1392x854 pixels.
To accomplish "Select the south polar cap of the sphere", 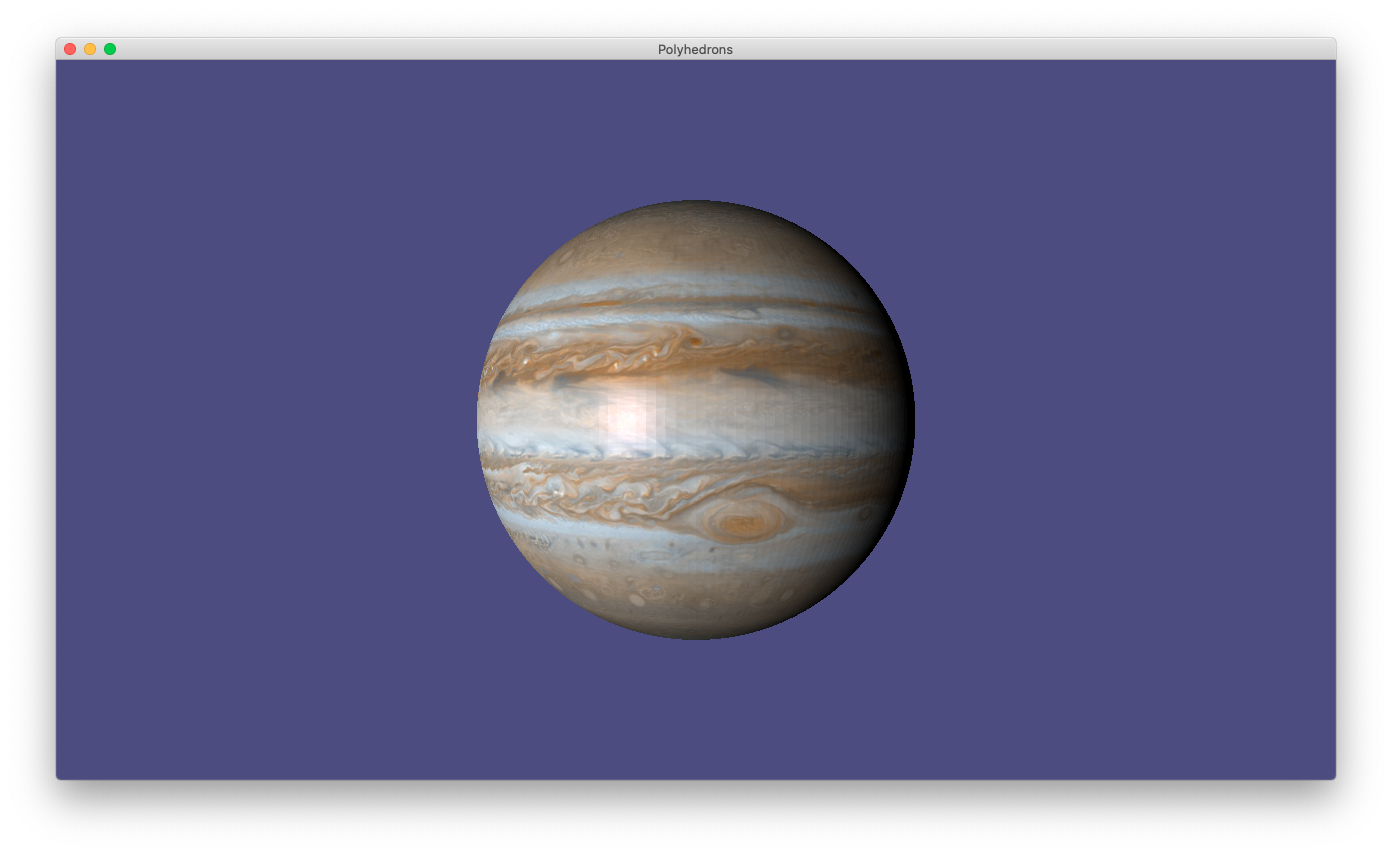I will [x=695, y=615].
